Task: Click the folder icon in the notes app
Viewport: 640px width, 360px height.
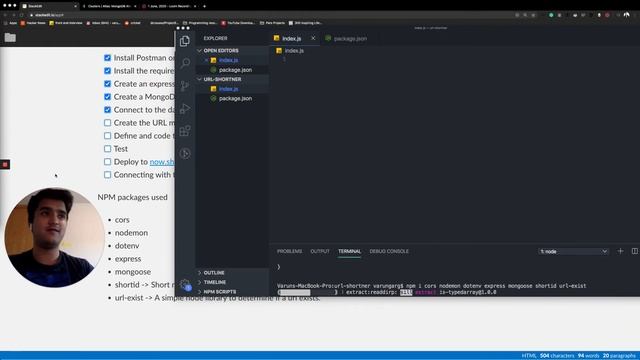Action: point(10,38)
